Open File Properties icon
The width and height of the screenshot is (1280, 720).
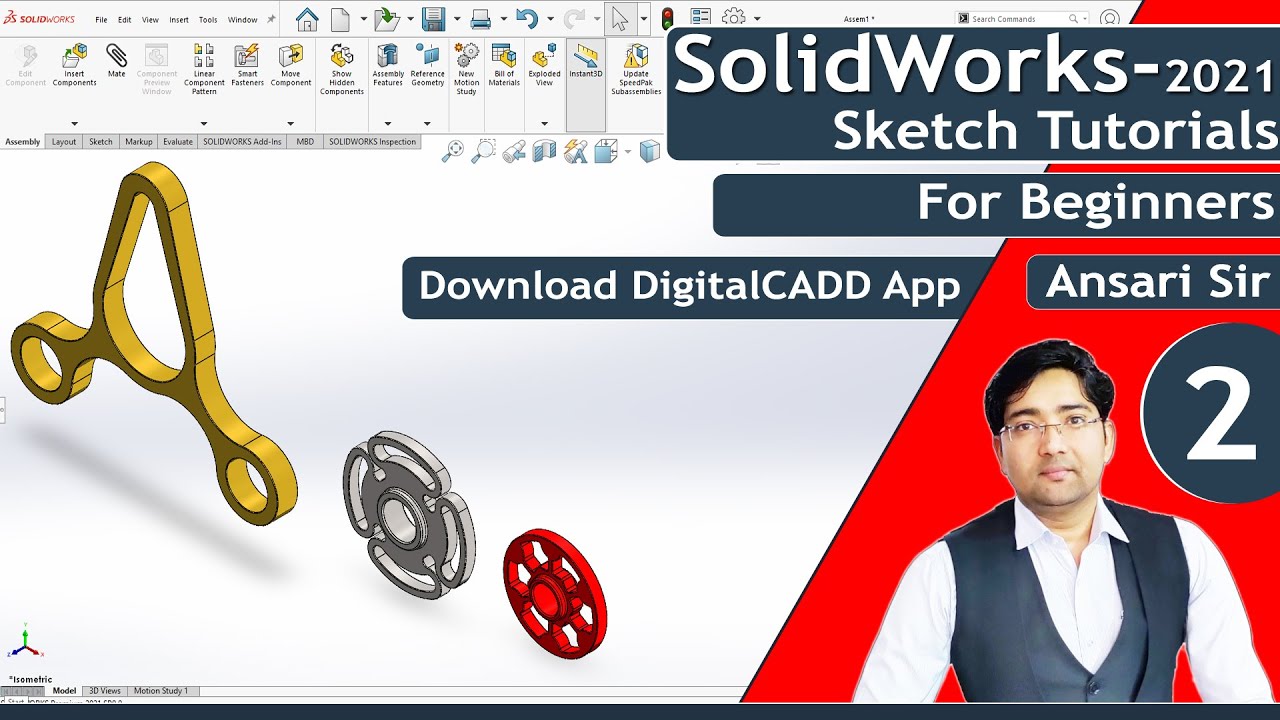700,18
